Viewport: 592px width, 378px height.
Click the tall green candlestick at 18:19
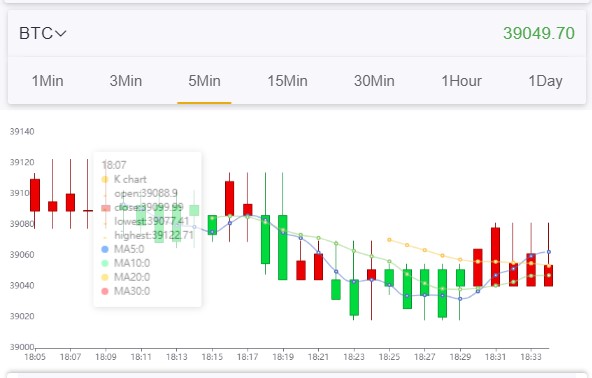[x=282, y=247]
